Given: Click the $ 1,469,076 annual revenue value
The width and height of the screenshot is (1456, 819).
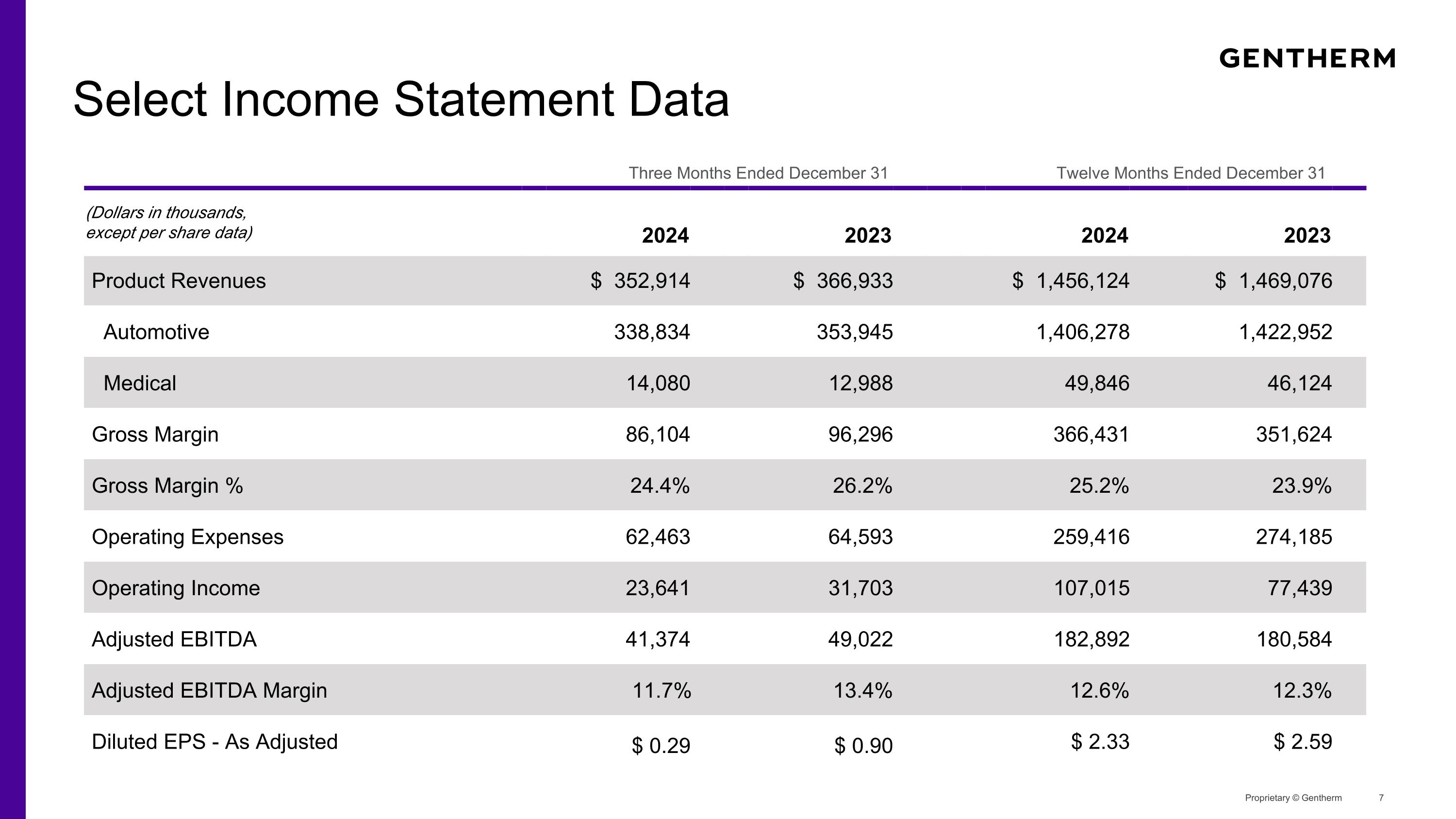Looking at the screenshot, I should pyautogui.click(x=1274, y=281).
